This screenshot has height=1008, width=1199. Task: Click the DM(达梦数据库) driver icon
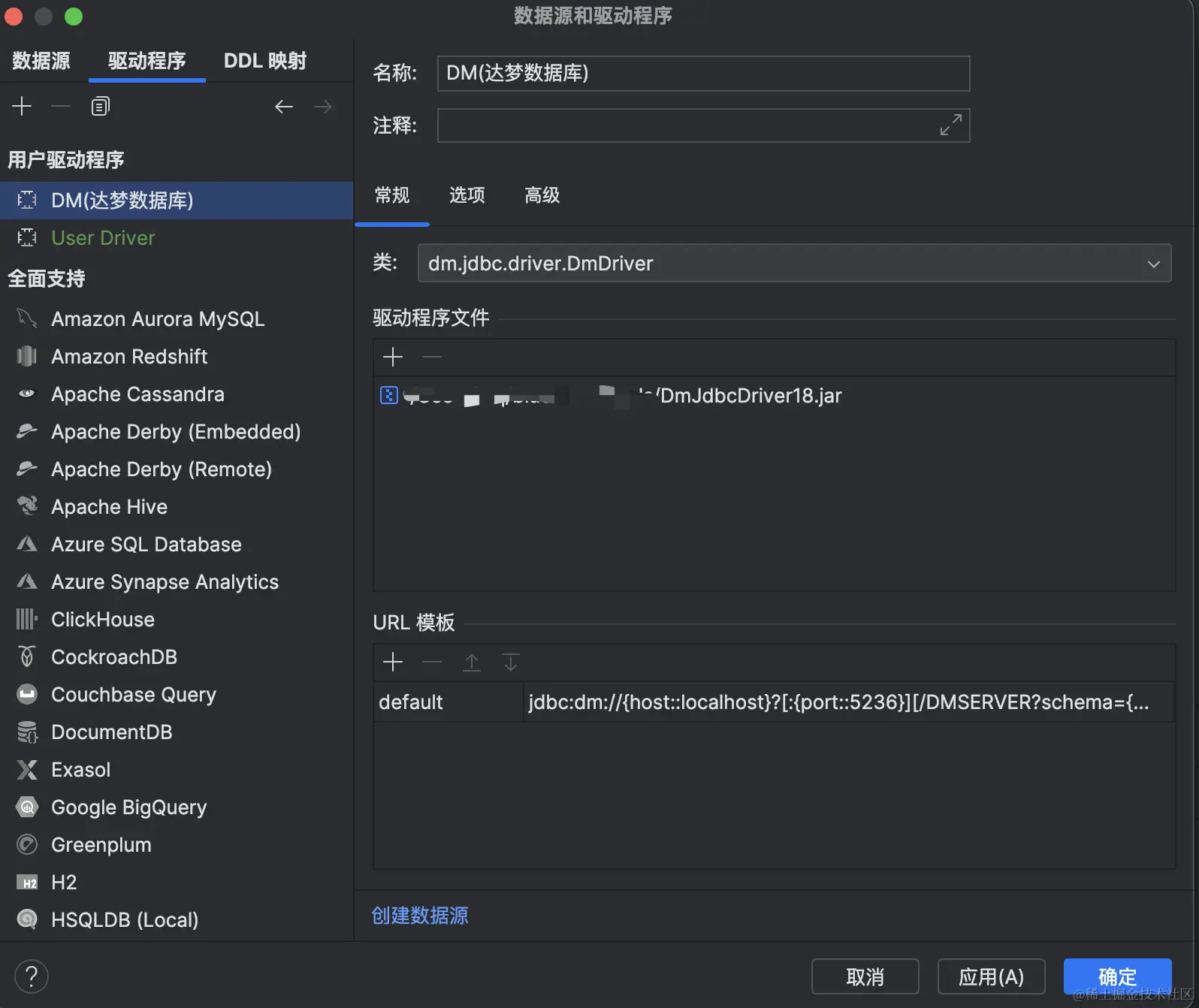pos(27,200)
